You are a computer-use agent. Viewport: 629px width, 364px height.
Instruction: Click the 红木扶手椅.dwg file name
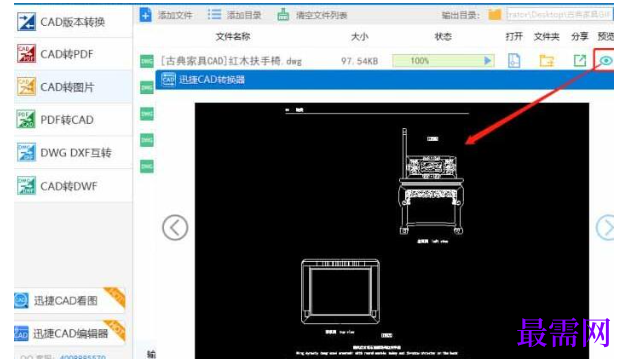coord(231,61)
